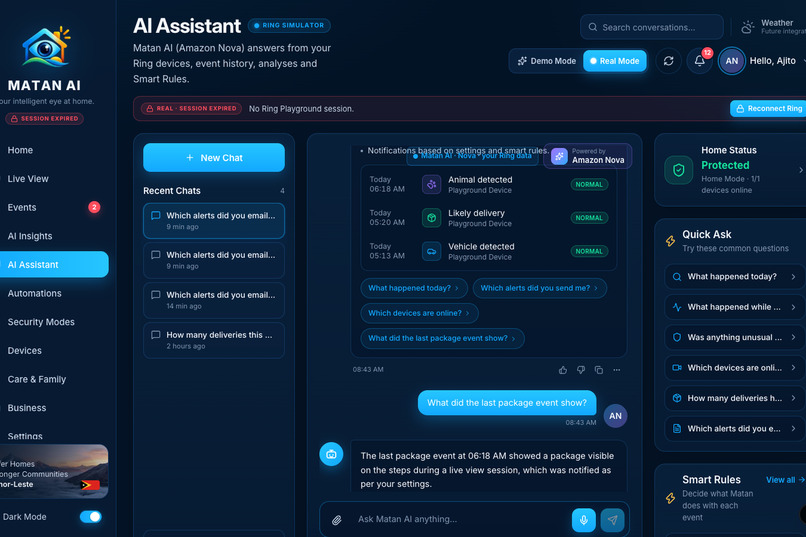Click the Likely delivery package icon

431,218
